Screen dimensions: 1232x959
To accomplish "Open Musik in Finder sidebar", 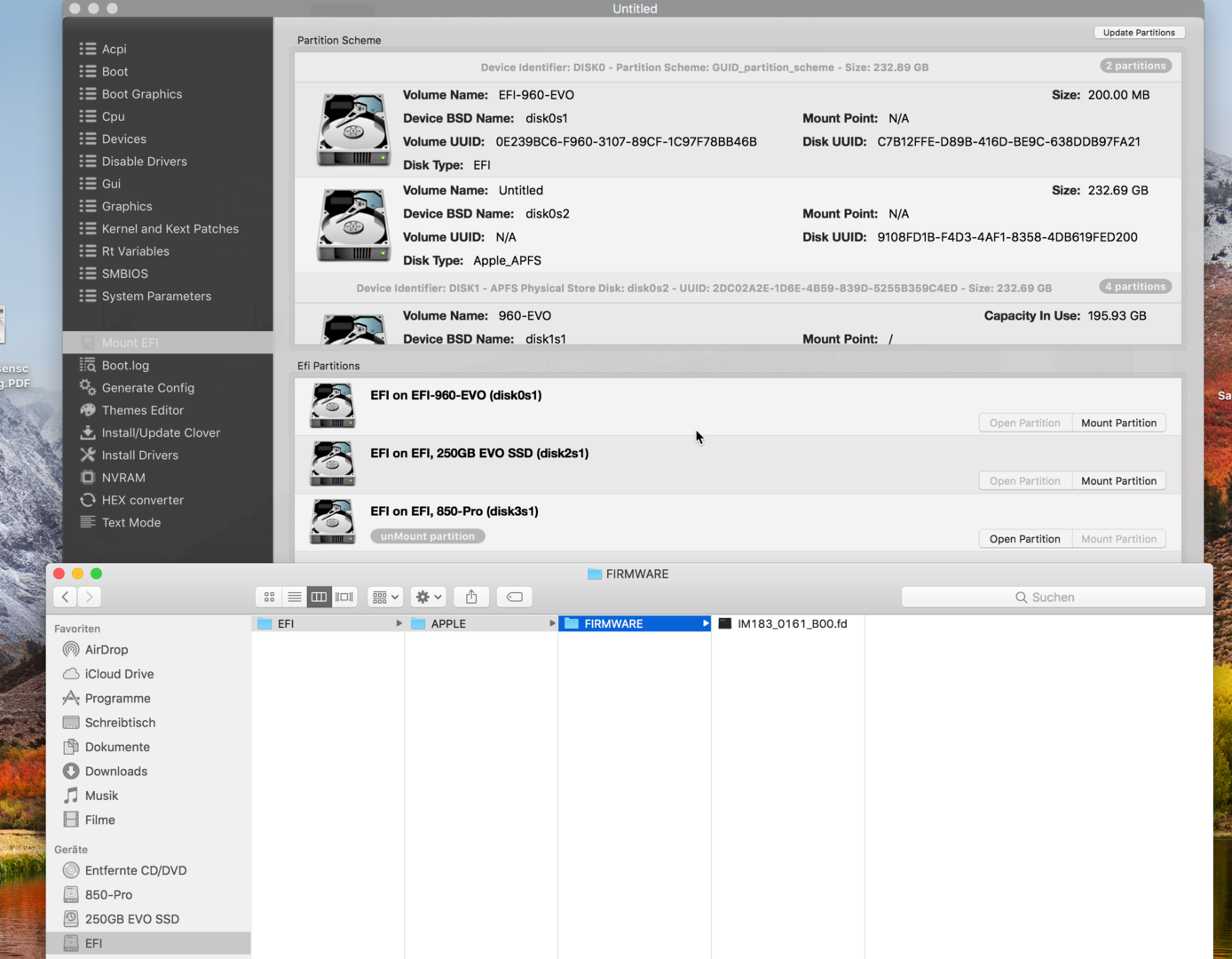I will coord(101,796).
